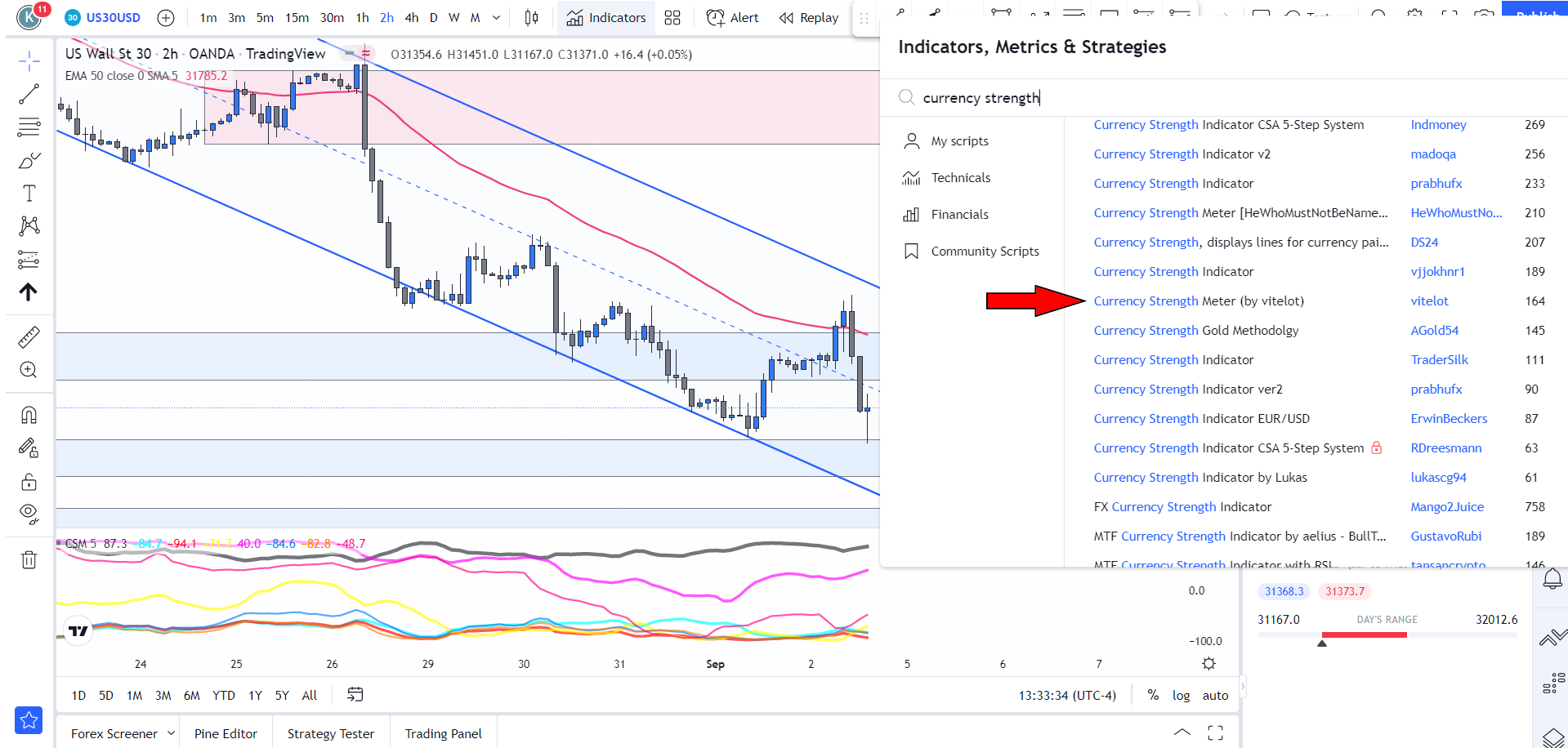This screenshot has width=1568, height=748.
Task: Toggle log scale mode
Action: 1181,696
